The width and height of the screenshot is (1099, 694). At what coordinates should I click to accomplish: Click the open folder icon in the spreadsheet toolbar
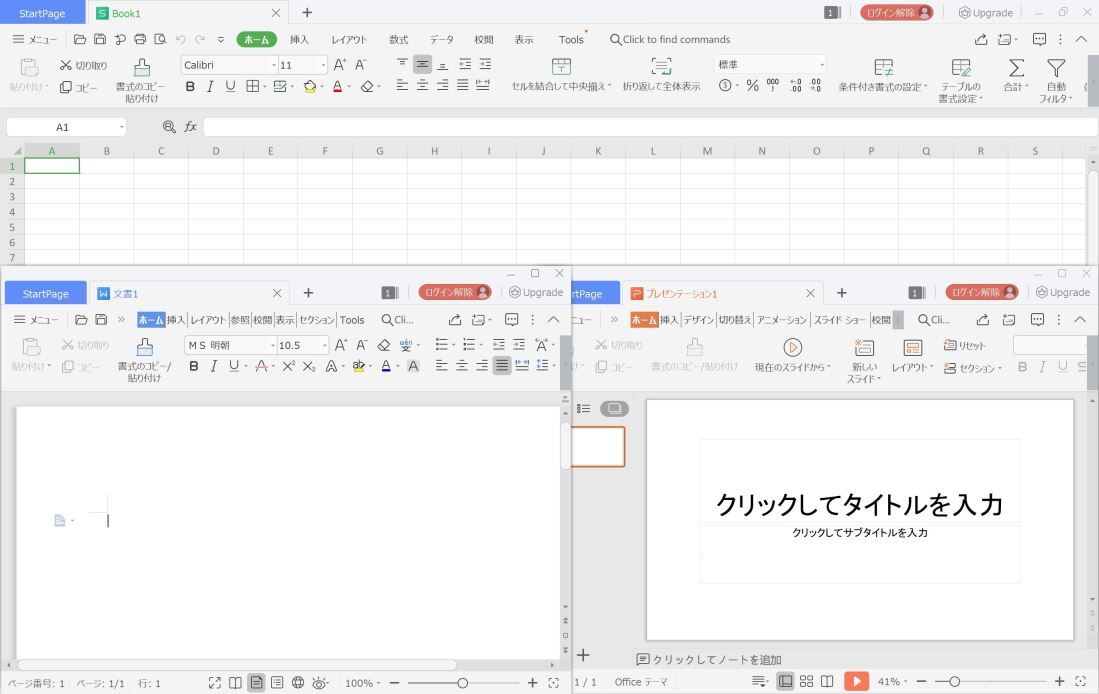pos(80,39)
